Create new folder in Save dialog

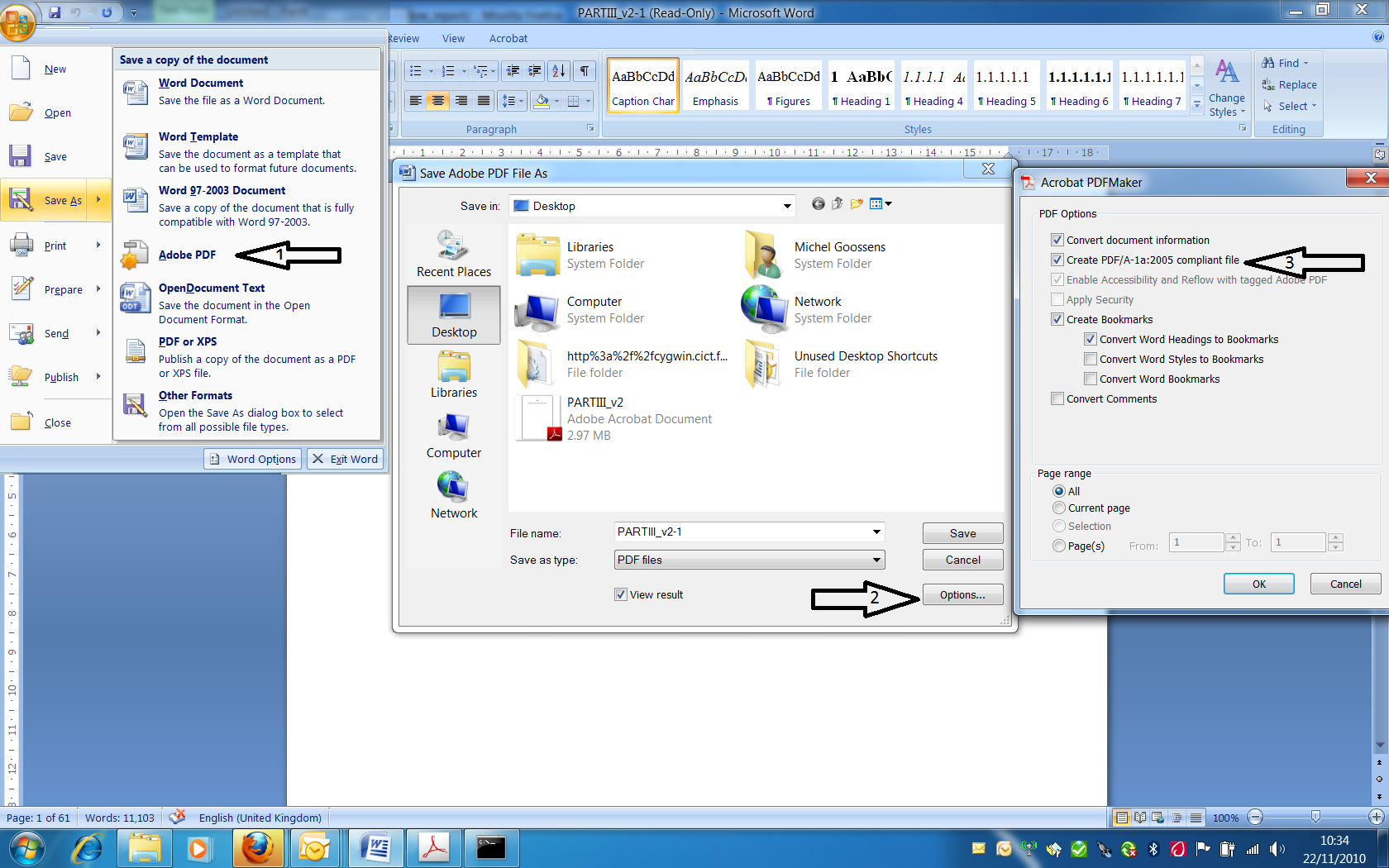[857, 204]
